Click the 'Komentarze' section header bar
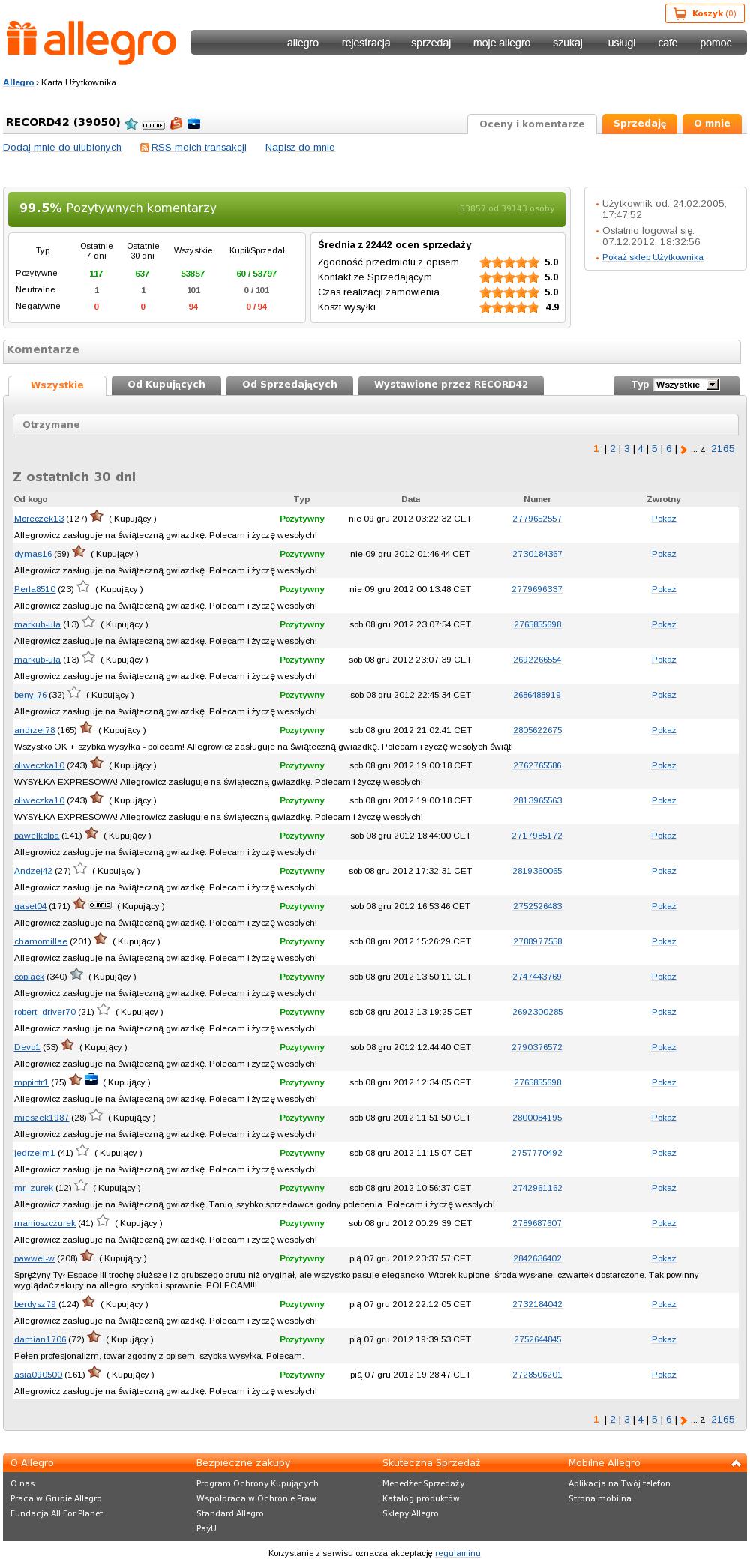Image resolution: width=750 pixels, height=1568 pixels. (x=372, y=351)
